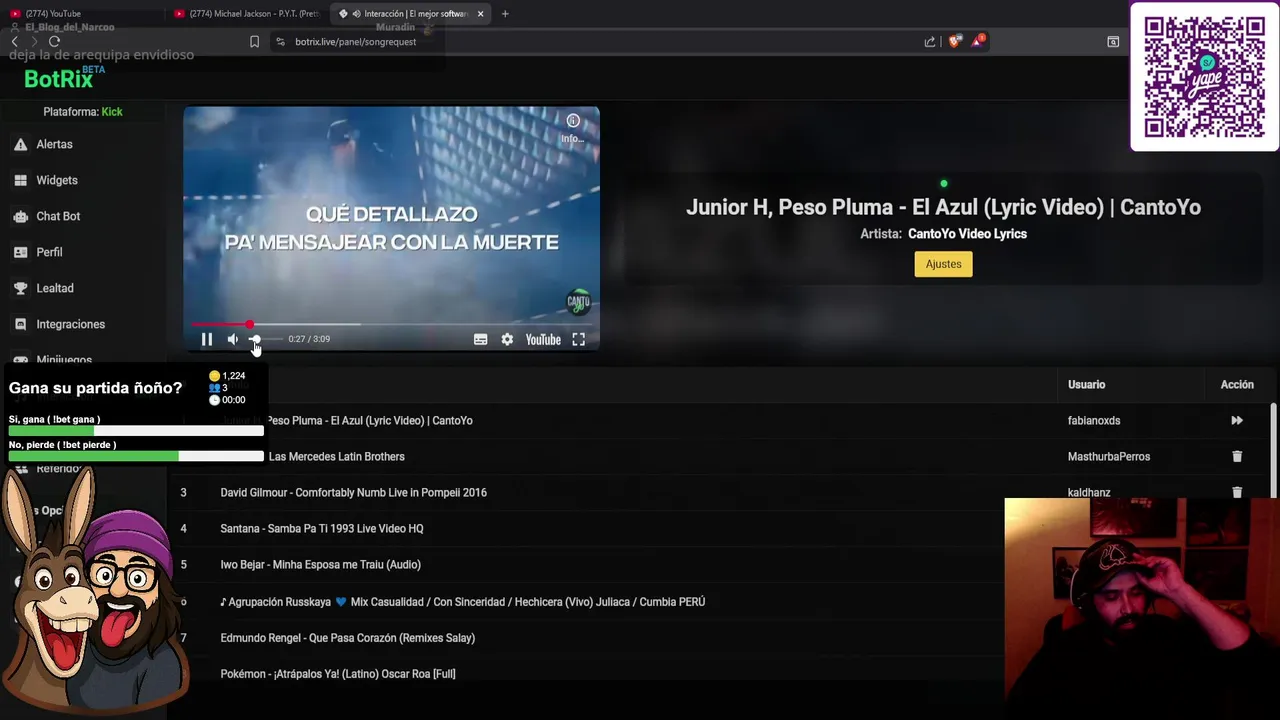This screenshot has height=720, width=1280.
Task: Switch to the Michael Jackson P.Y.T. tab
Action: coord(246,14)
